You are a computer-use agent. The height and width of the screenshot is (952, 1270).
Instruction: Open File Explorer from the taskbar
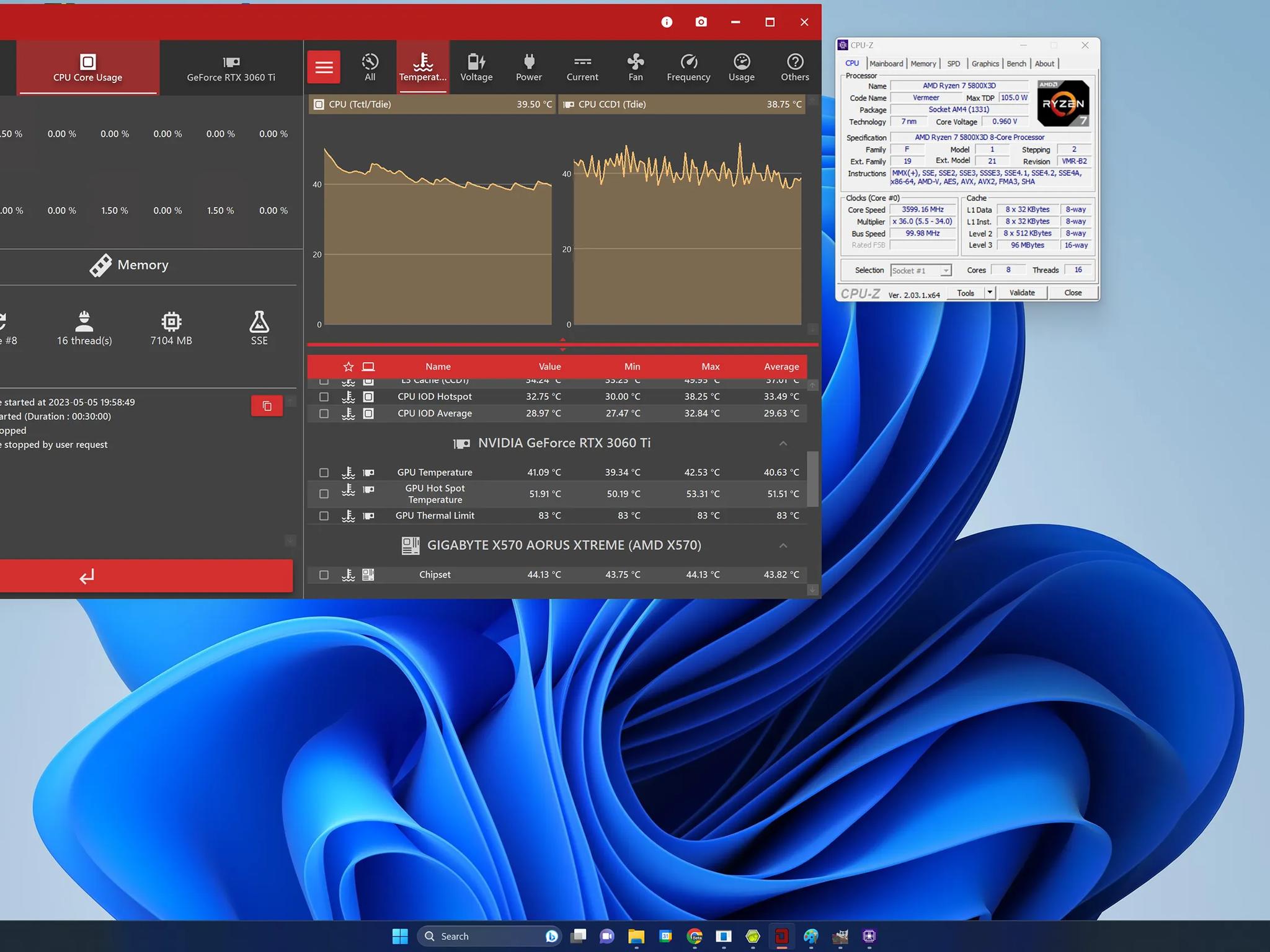coord(636,936)
